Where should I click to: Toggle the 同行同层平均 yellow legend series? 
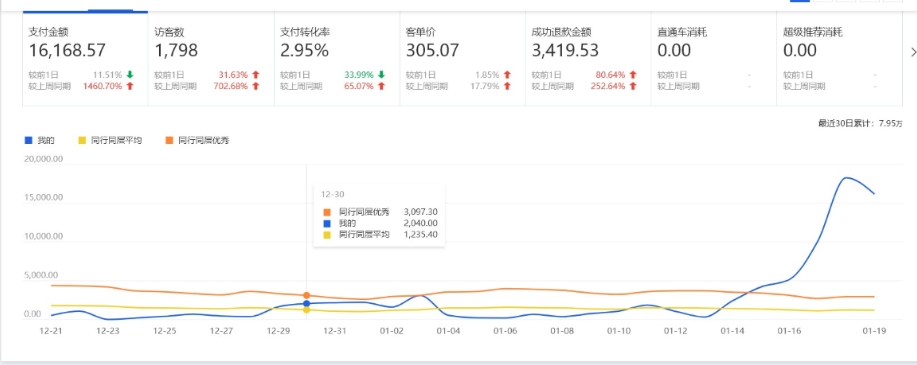[110, 140]
